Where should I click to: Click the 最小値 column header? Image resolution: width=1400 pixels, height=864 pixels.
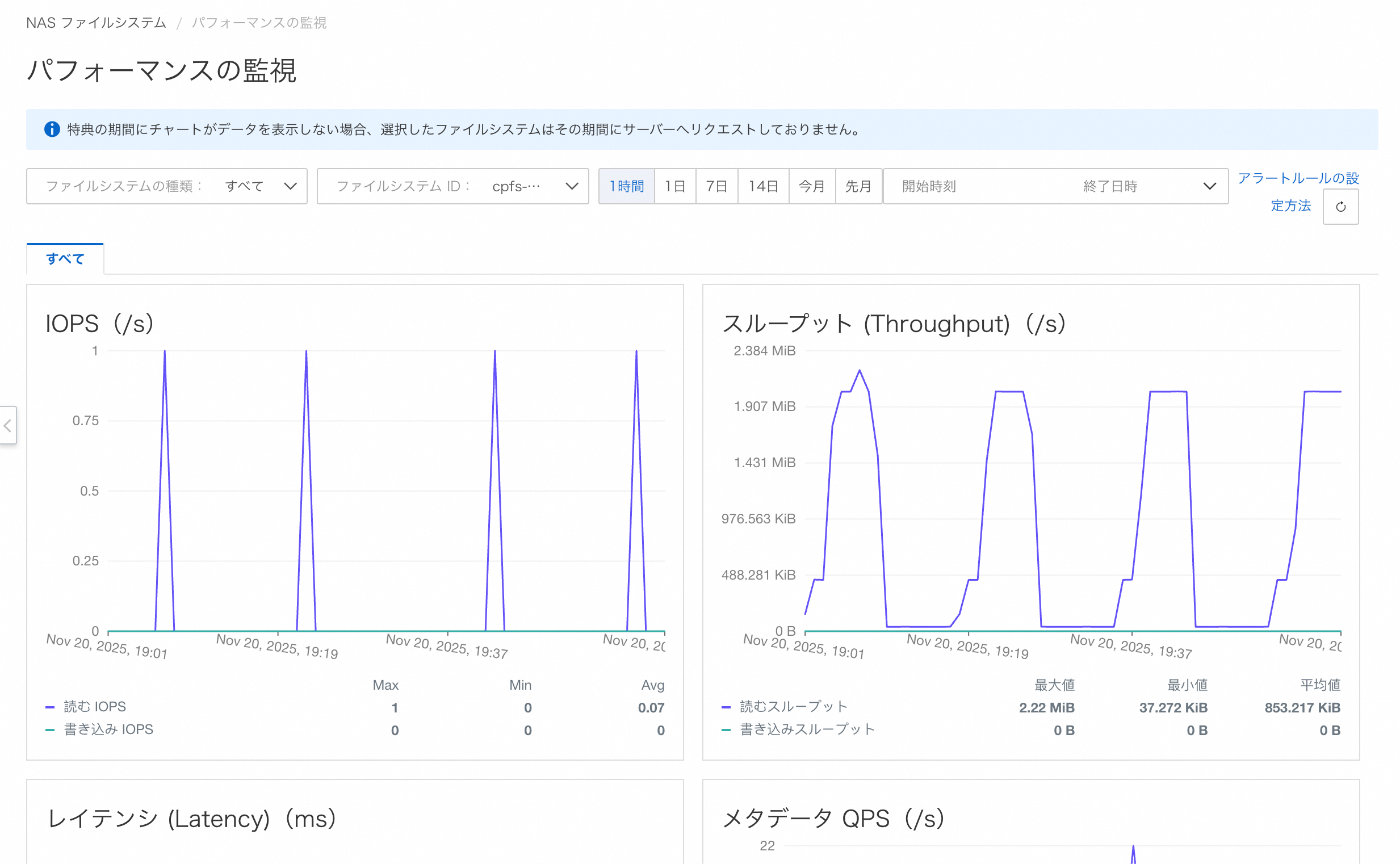click(x=1187, y=685)
